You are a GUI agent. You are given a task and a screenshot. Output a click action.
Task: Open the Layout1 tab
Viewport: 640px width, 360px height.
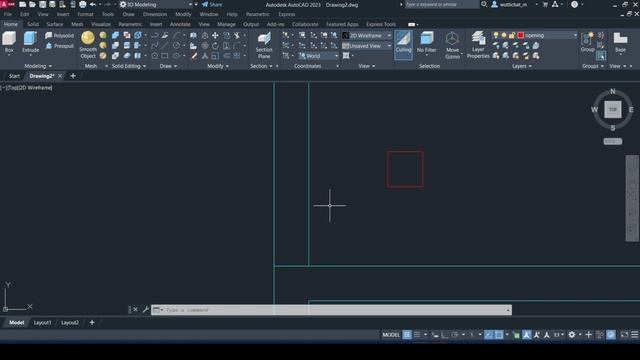coord(42,322)
